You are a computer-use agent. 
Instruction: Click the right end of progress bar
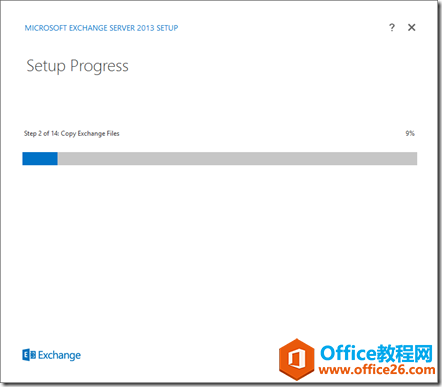pyautogui.click(x=415, y=159)
